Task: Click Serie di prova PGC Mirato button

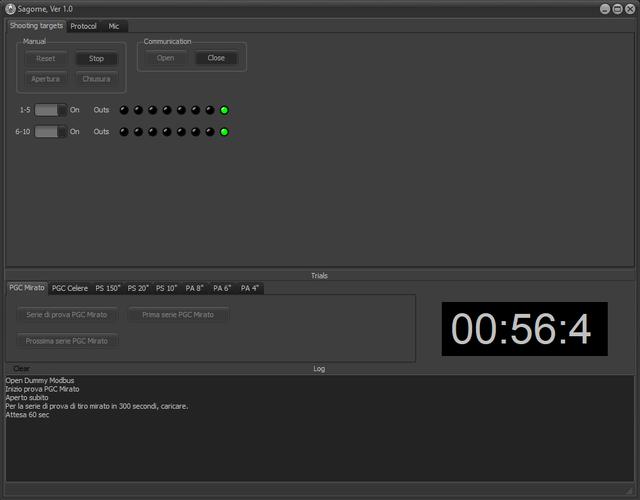Action: click(67, 315)
